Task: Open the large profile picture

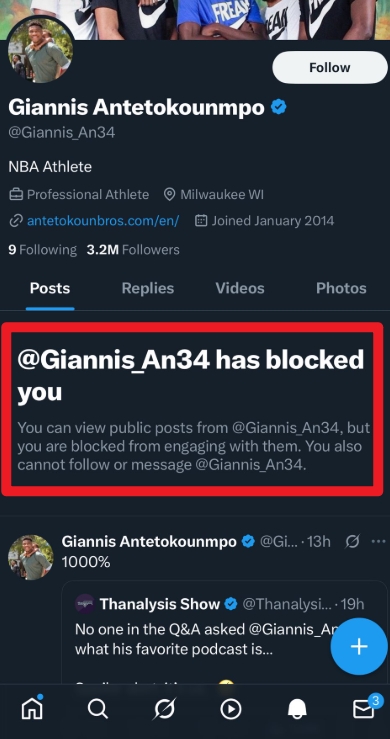Action: [x=40, y=51]
